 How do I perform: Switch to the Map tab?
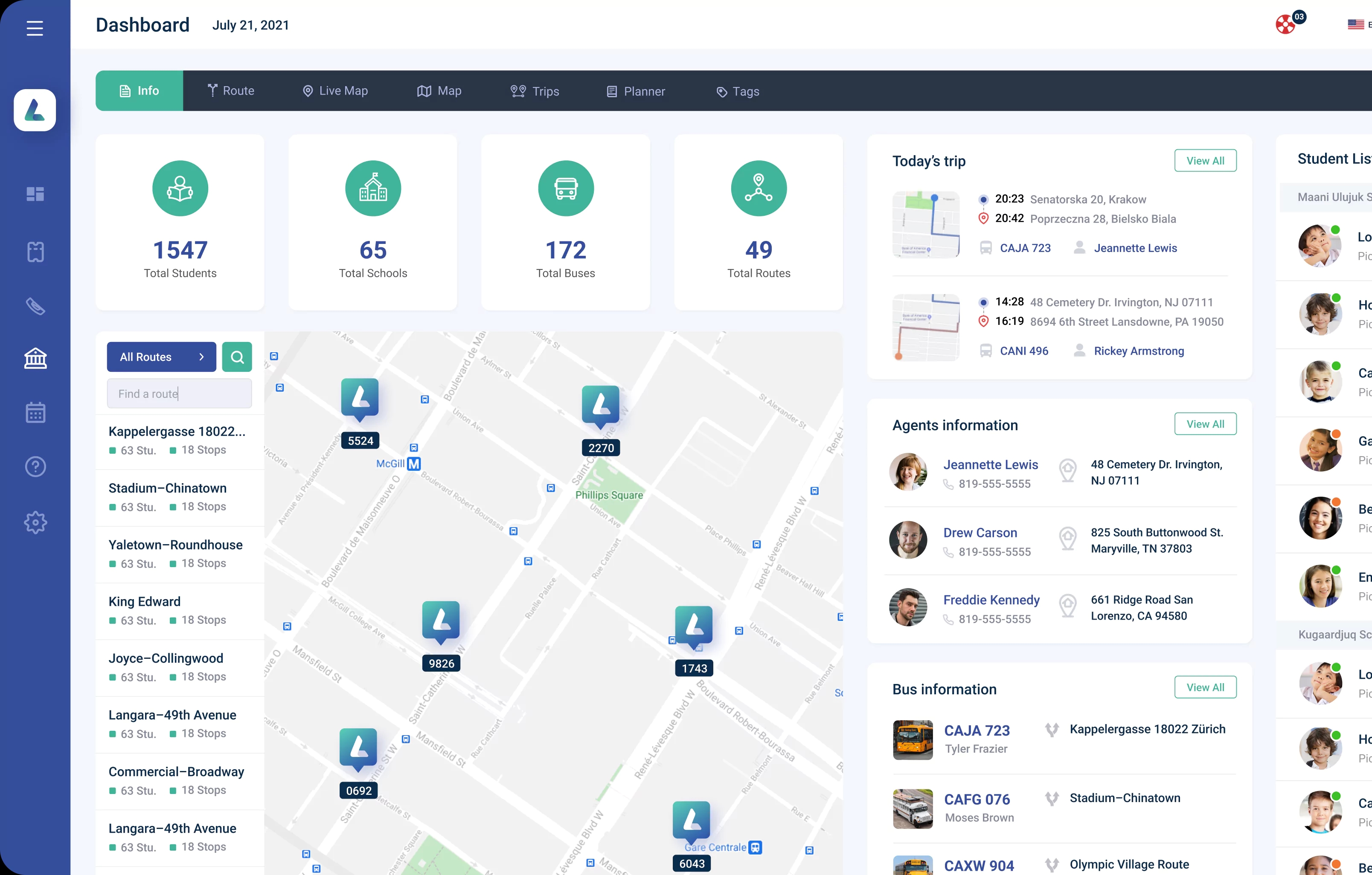(x=439, y=90)
